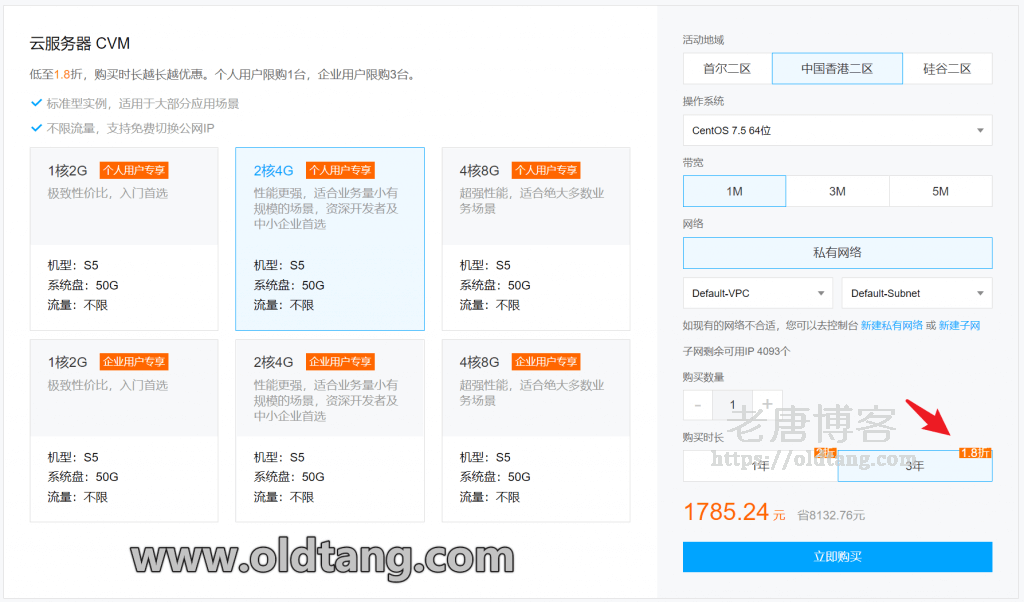Select the 私有网络 network type

[x=837, y=253]
